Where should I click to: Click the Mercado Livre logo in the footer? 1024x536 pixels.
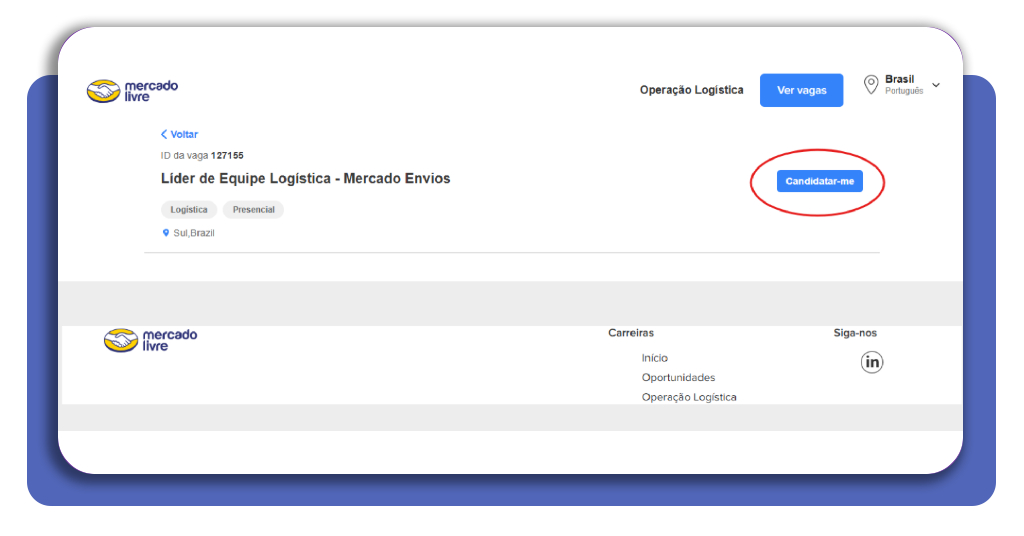tap(150, 340)
